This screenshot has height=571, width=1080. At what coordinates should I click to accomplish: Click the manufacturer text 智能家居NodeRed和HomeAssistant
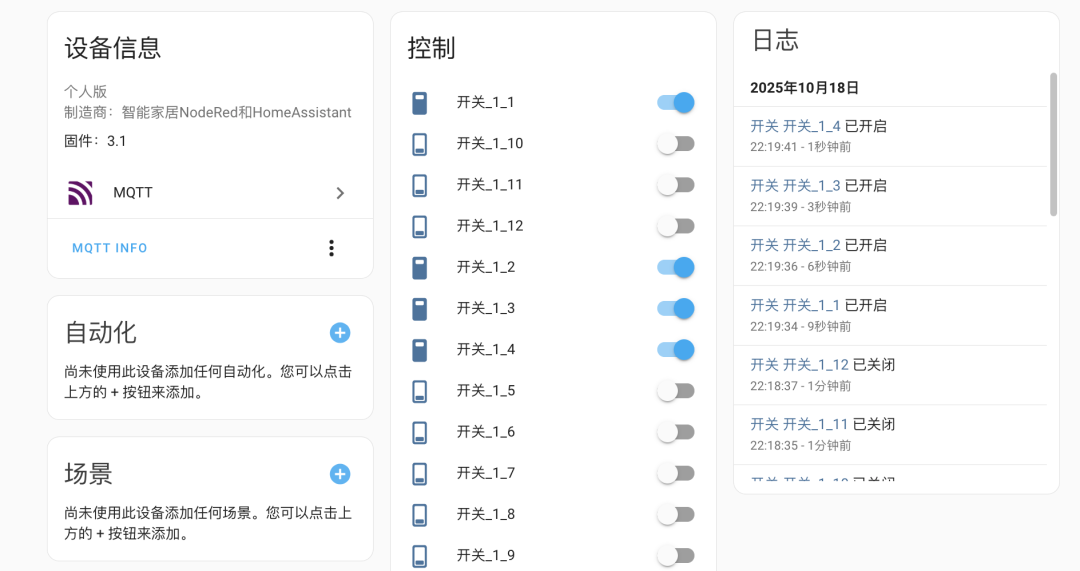coord(236,112)
